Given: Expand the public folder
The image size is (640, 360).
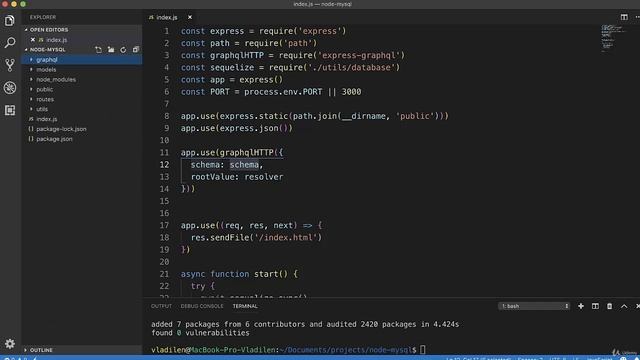Looking at the screenshot, I should coord(82,89).
